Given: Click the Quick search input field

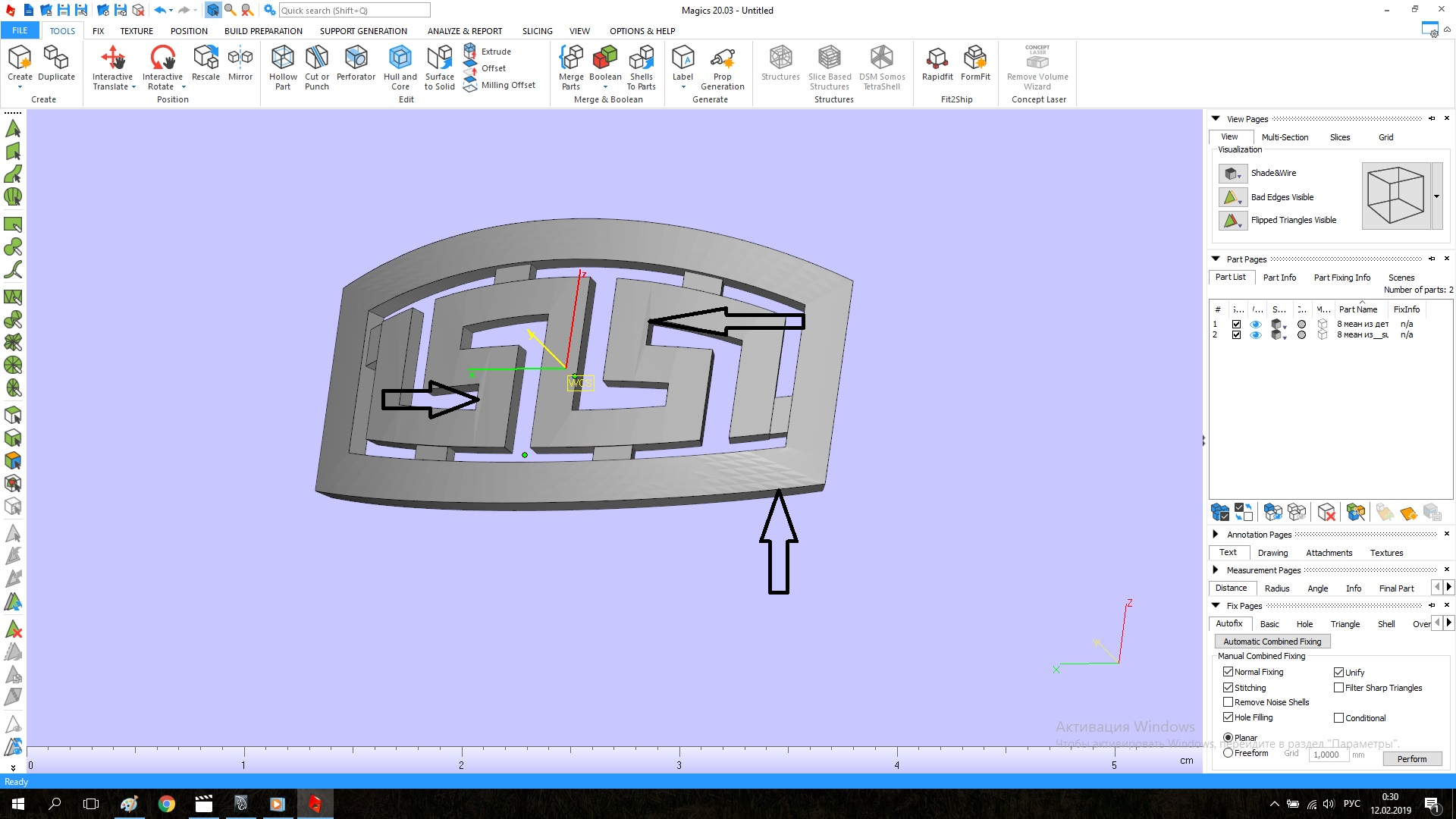Looking at the screenshot, I should tap(354, 11).
